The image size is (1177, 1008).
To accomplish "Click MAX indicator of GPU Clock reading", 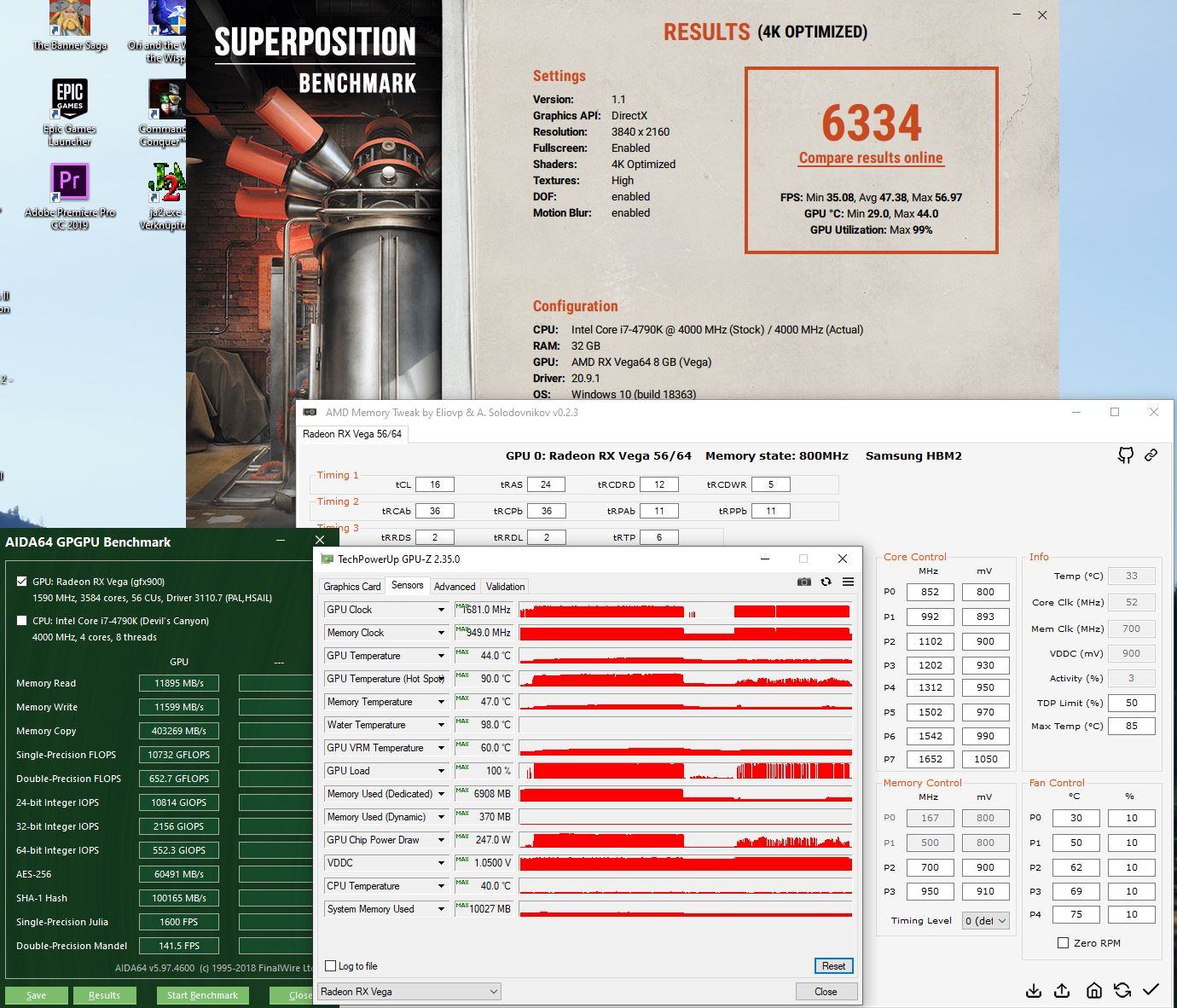I will tap(462, 606).
